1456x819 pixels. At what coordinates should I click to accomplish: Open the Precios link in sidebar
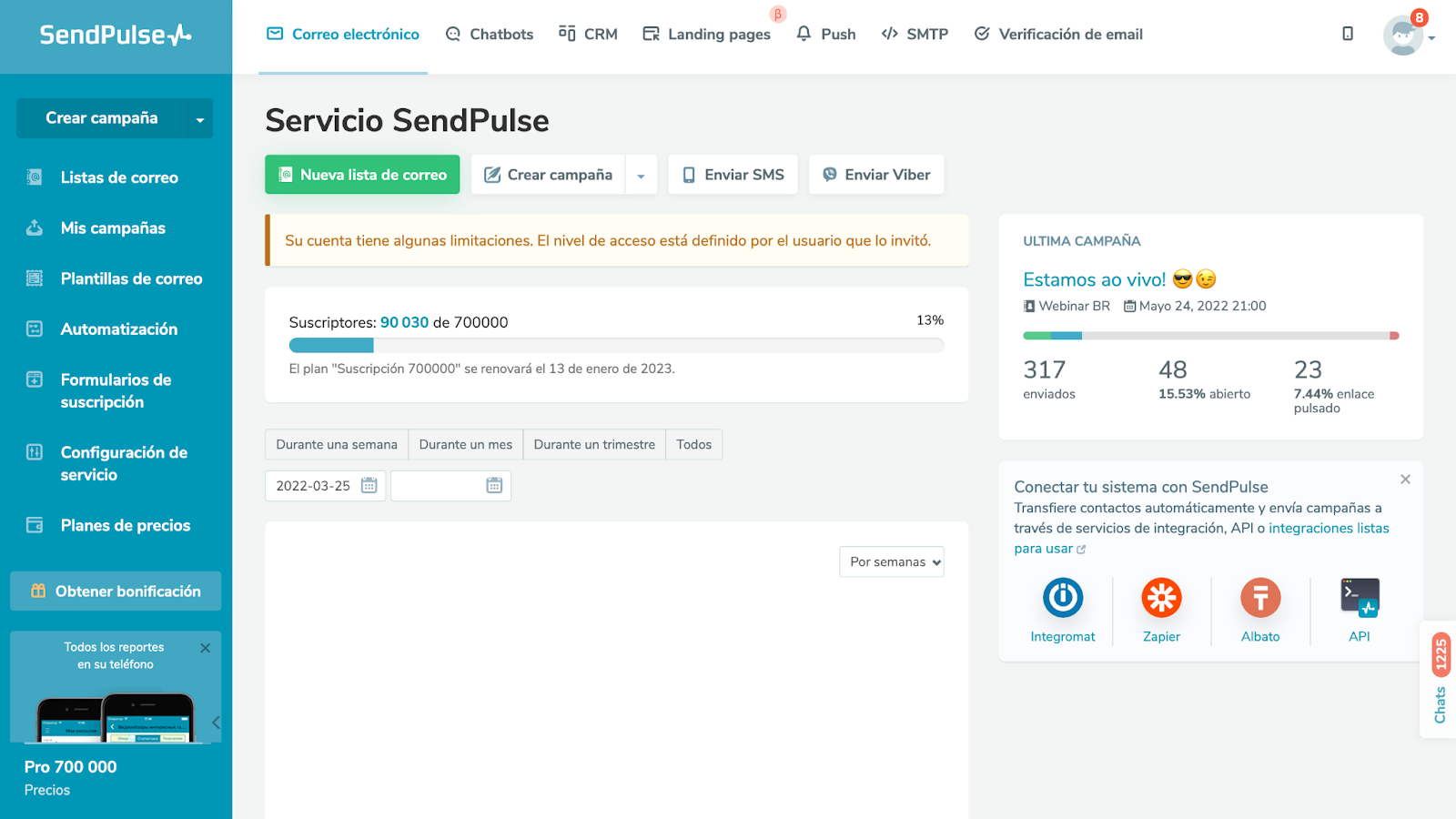pos(47,791)
